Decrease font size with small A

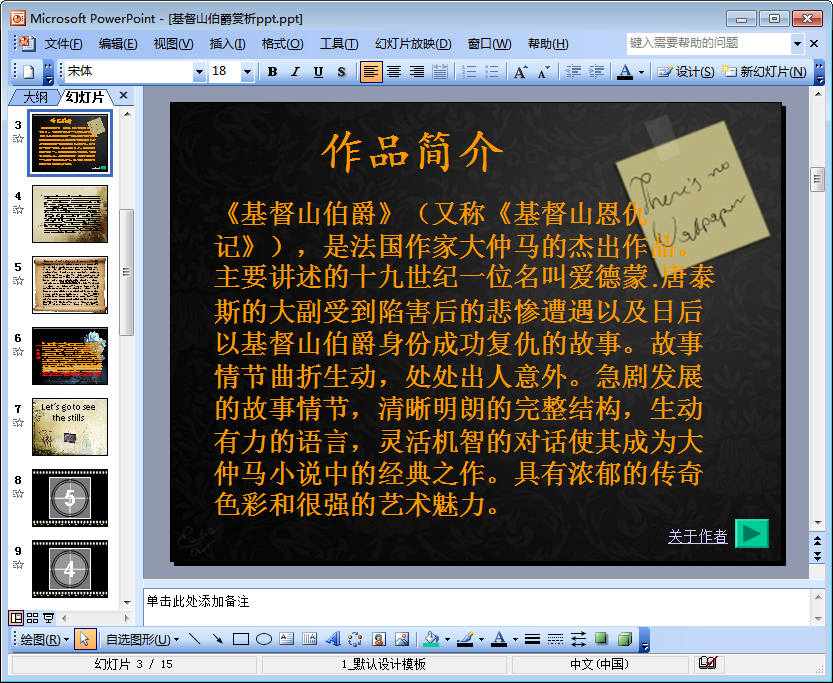(543, 72)
